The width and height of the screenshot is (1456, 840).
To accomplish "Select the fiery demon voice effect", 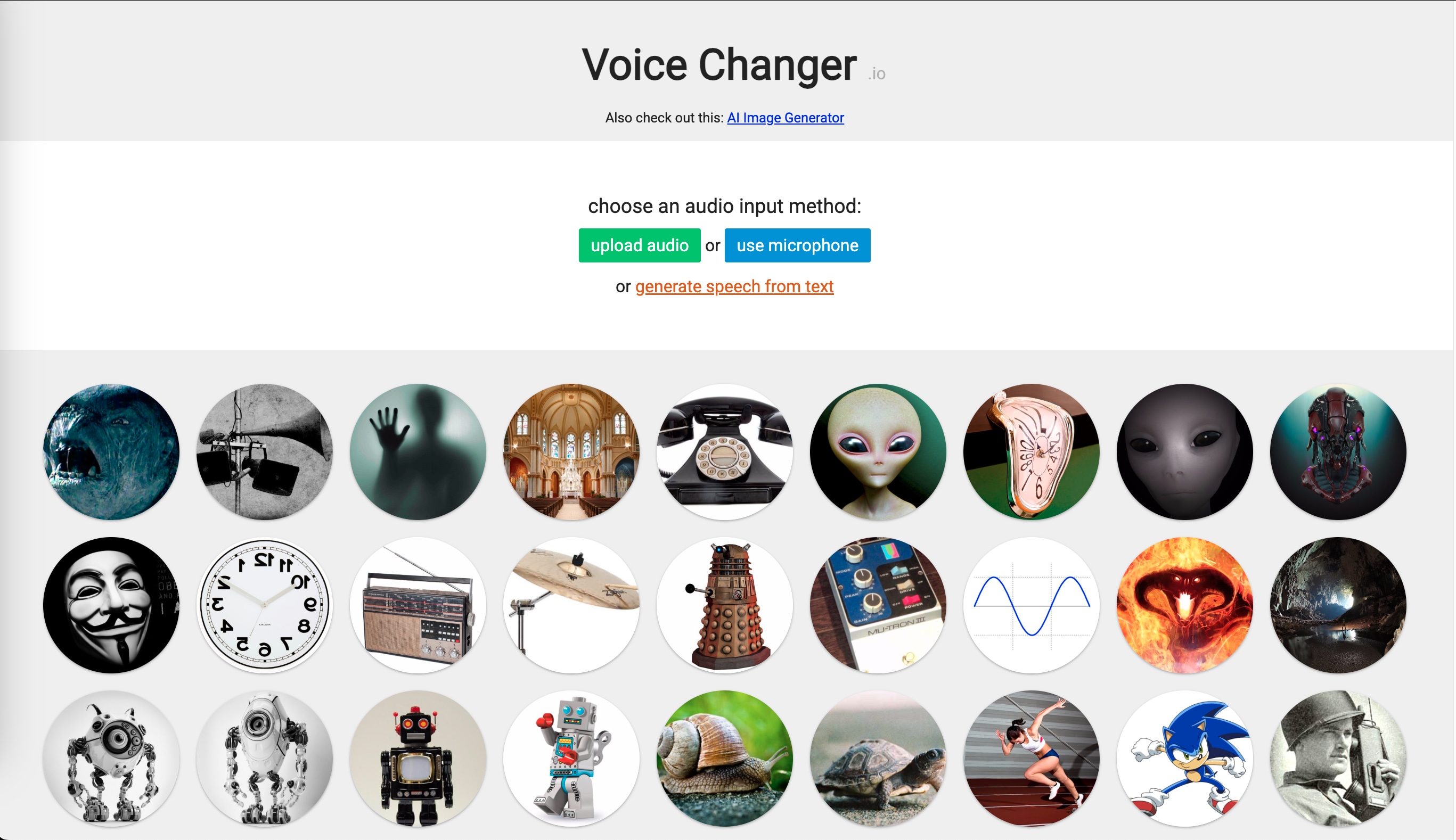I will click(x=1185, y=605).
